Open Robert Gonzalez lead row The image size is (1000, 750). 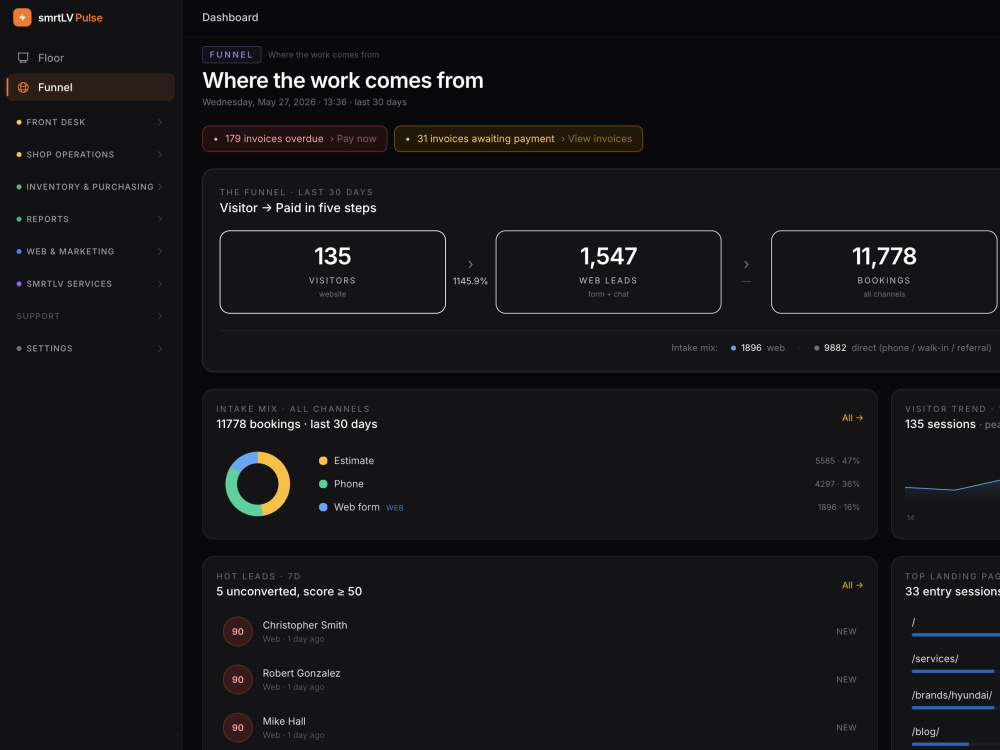click(540, 679)
